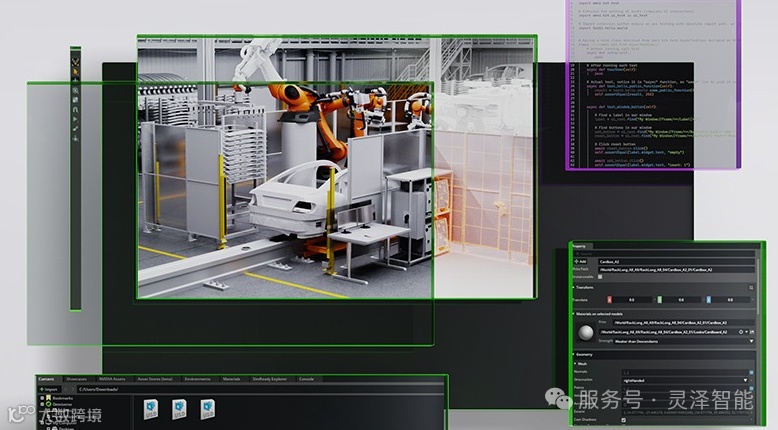Collapse the Mesh subsection
778x430 pixels.
coord(575,364)
